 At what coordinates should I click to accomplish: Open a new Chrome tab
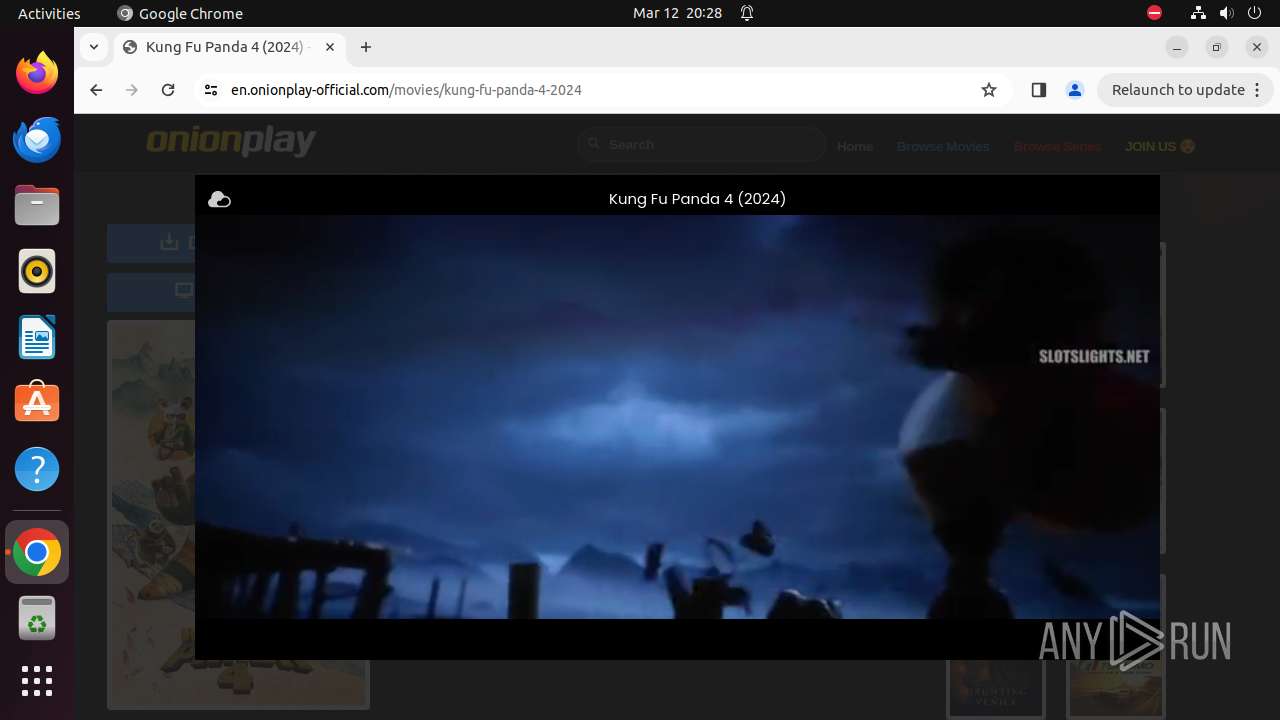point(366,47)
